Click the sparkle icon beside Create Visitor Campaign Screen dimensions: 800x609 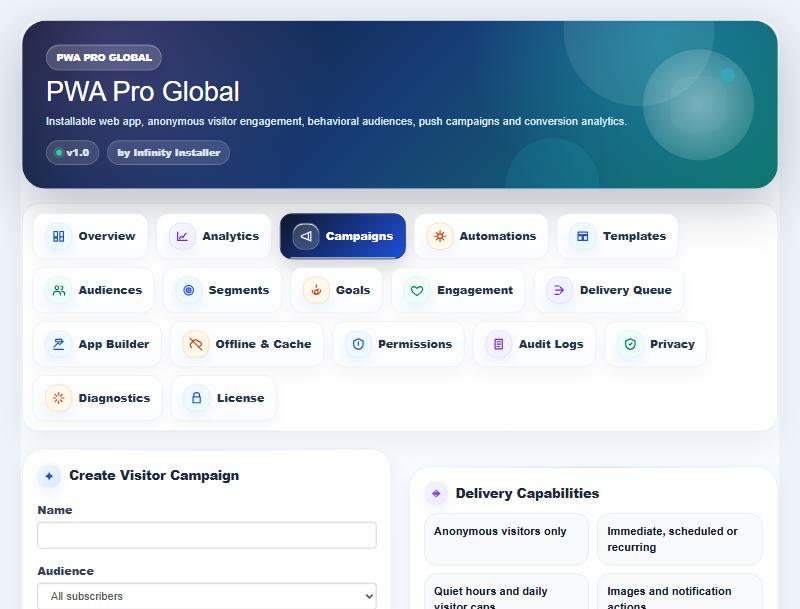tap(49, 476)
